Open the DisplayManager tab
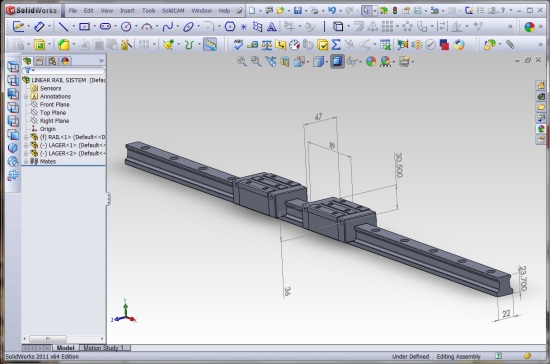550x364 pixels. click(x=65, y=61)
